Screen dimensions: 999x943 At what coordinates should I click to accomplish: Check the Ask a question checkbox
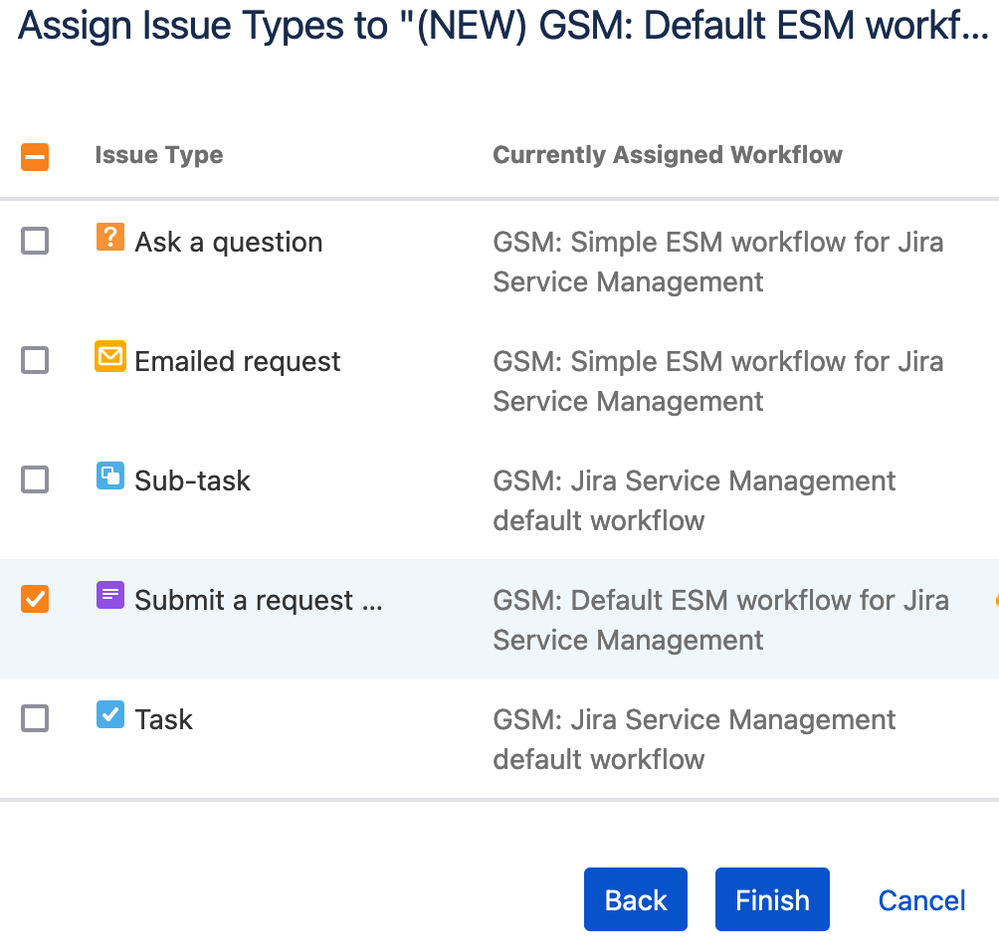[35, 241]
